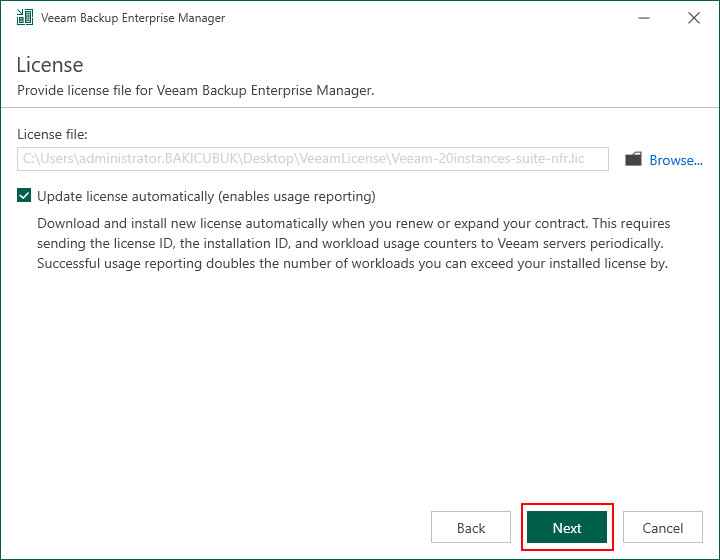Click the 'sending the license ID' description line

coord(350,243)
